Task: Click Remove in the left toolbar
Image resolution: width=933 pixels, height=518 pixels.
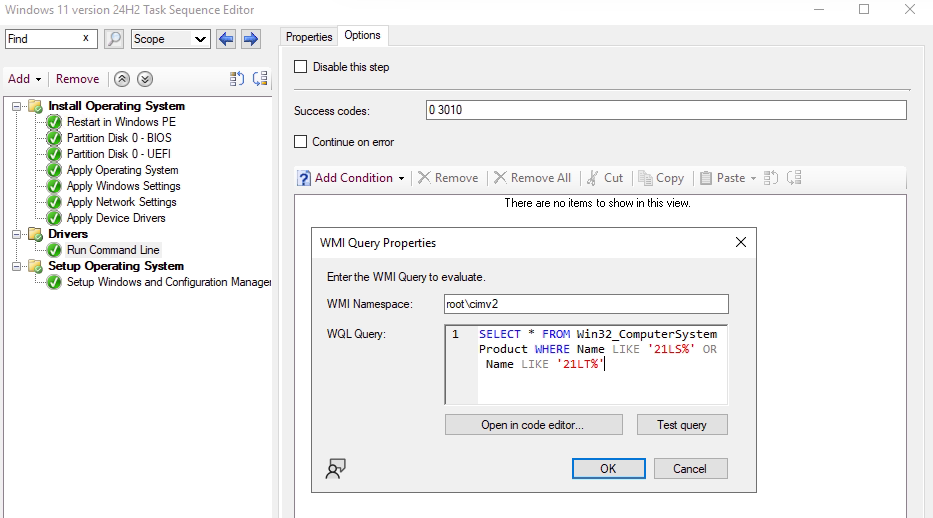Action: click(77, 79)
